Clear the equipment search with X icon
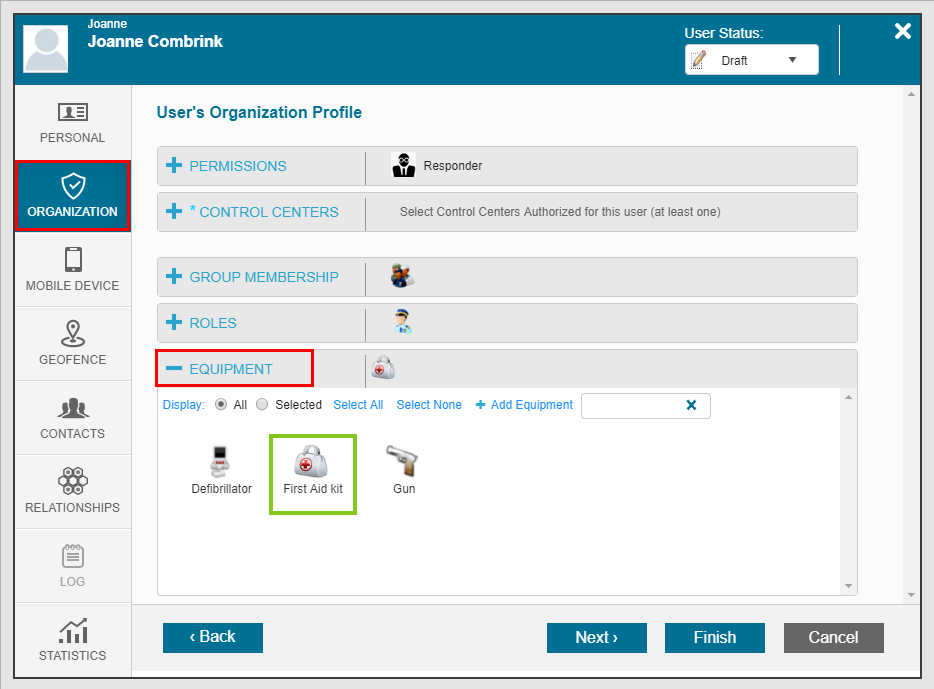The width and height of the screenshot is (934, 689). 691,405
